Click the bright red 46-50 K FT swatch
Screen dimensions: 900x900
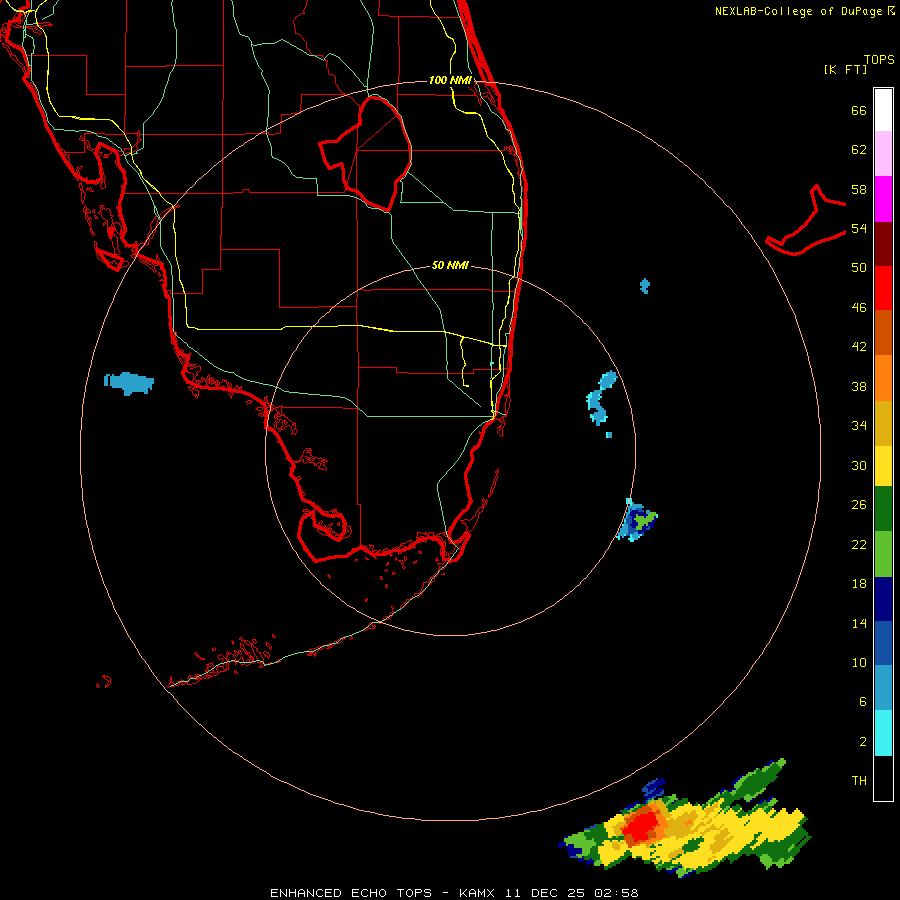pyautogui.click(x=883, y=288)
